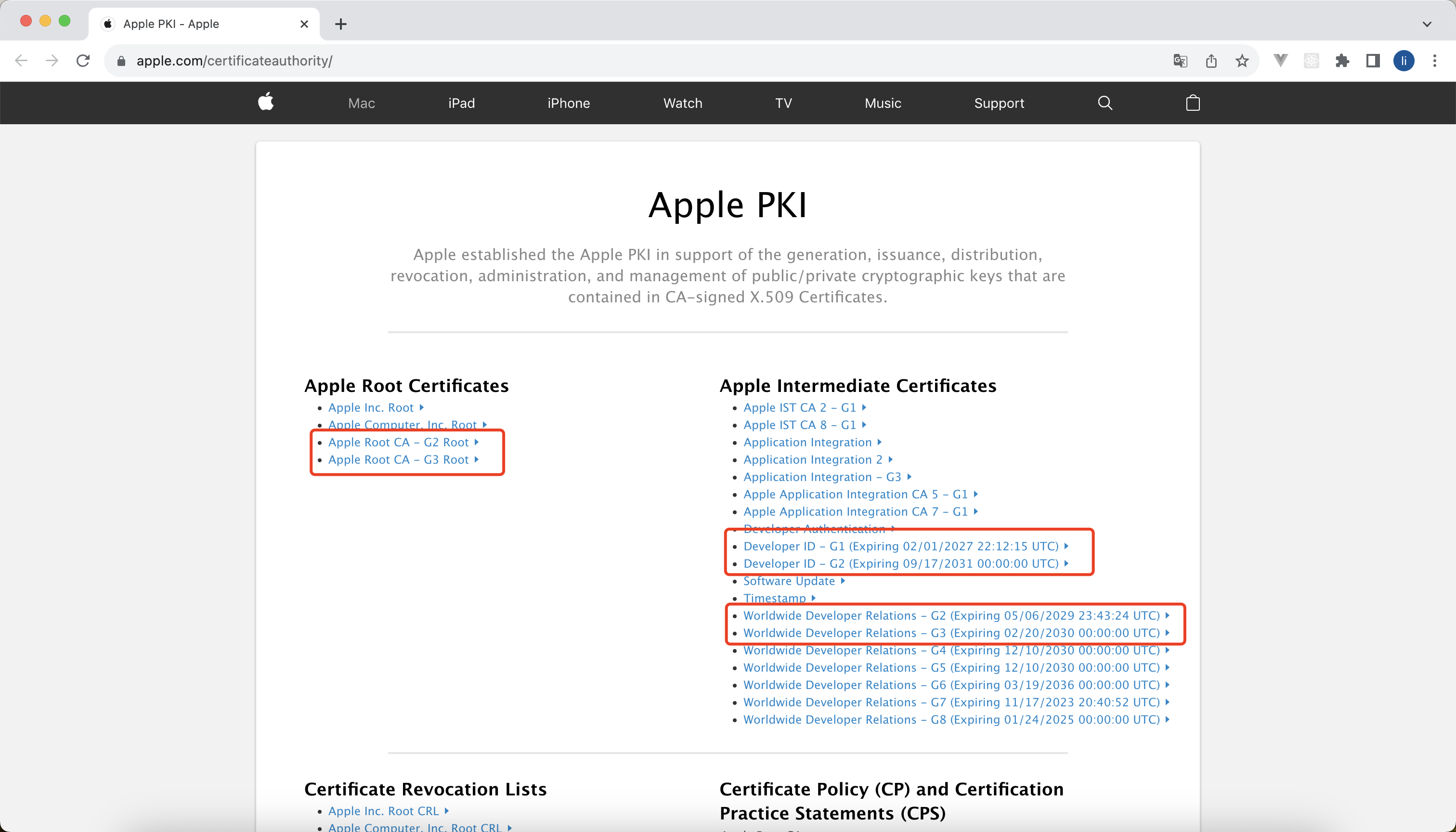Viewport: 1456px width, 832px height.
Task: Open Worldwide Developer Relations – G2 link
Action: coord(956,615)
